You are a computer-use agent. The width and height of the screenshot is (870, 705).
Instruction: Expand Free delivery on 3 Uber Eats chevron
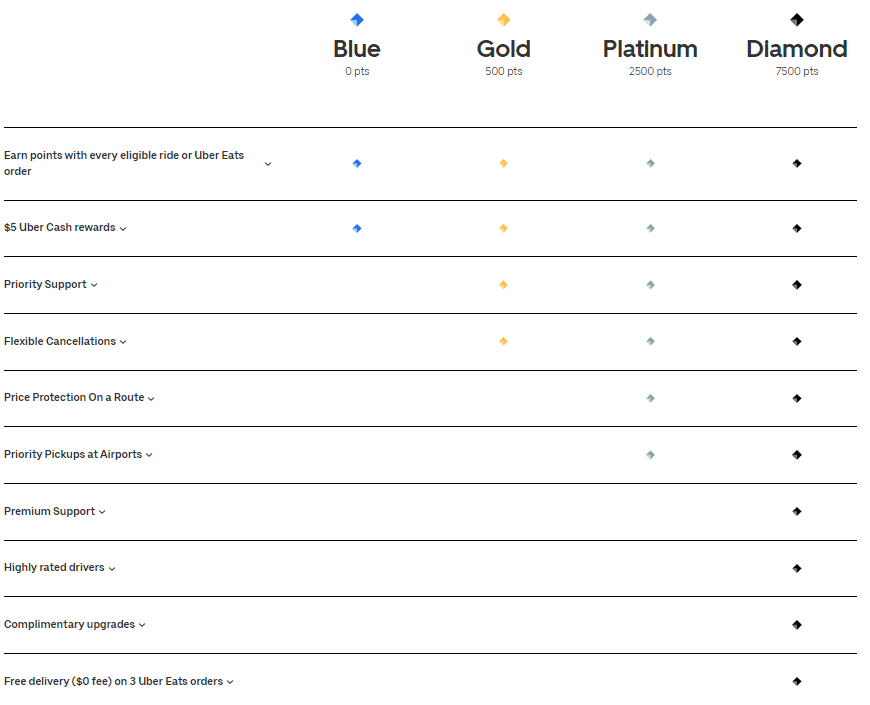[230, 682]
